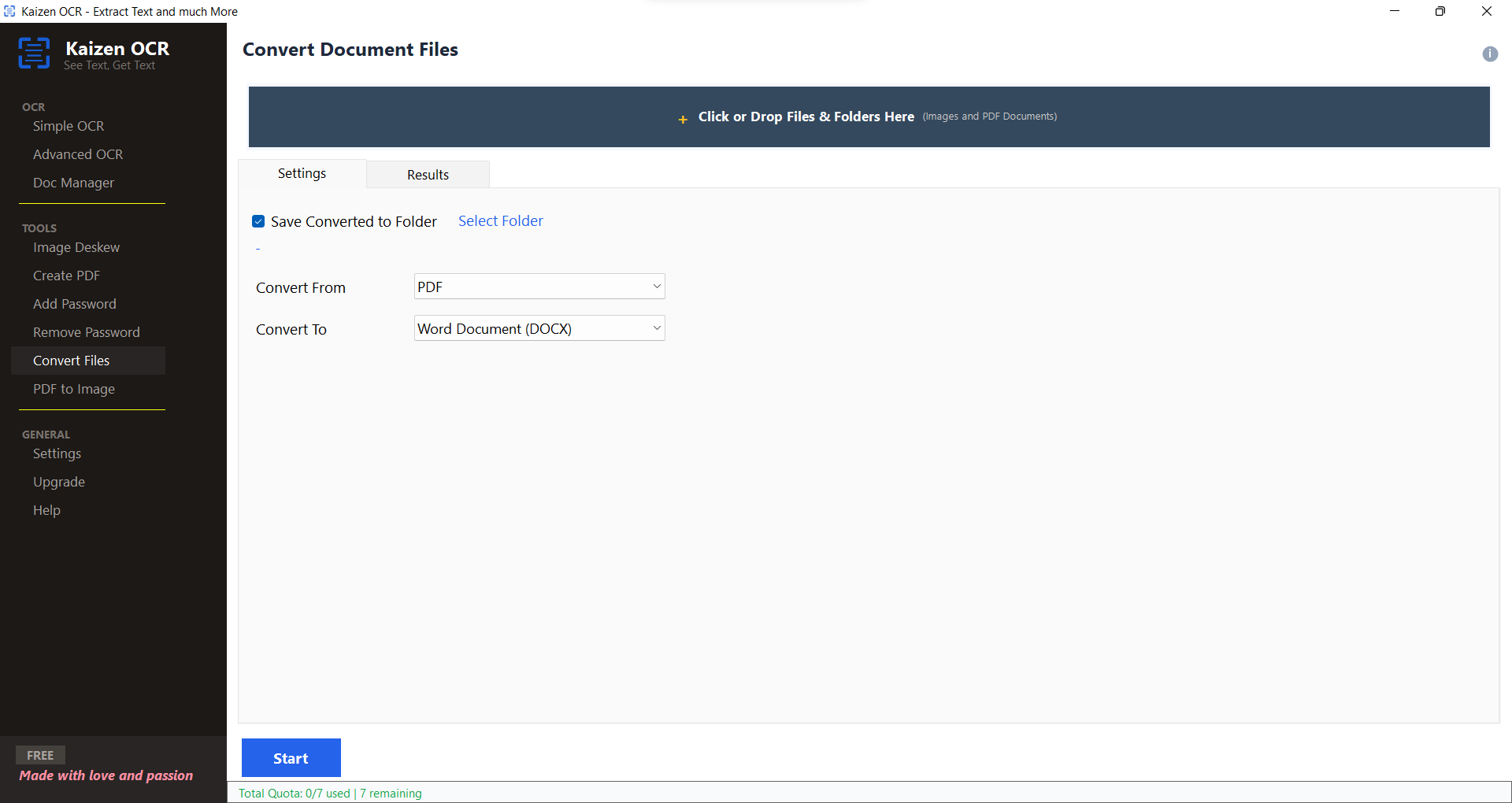1512x803 pixels.
Task: Select the Image Deskew tool
Action: point(76,247)
